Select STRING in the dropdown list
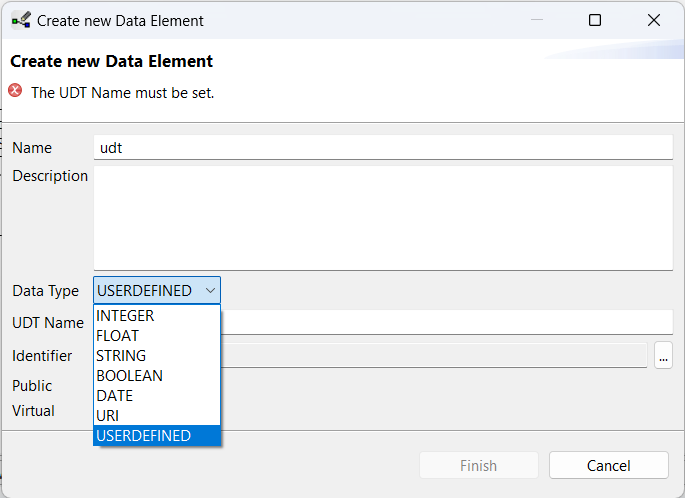 [157, 356]
